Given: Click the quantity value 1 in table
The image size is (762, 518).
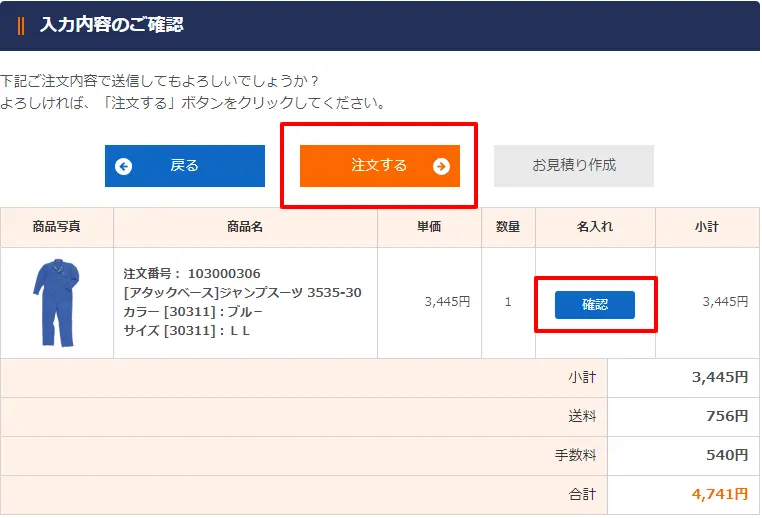Looking at the screenshot, I should pos(508,302).
